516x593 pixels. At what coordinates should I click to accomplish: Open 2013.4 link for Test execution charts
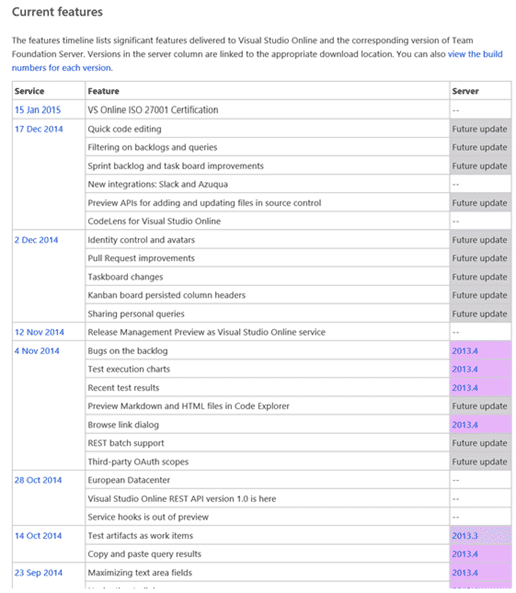465,369
